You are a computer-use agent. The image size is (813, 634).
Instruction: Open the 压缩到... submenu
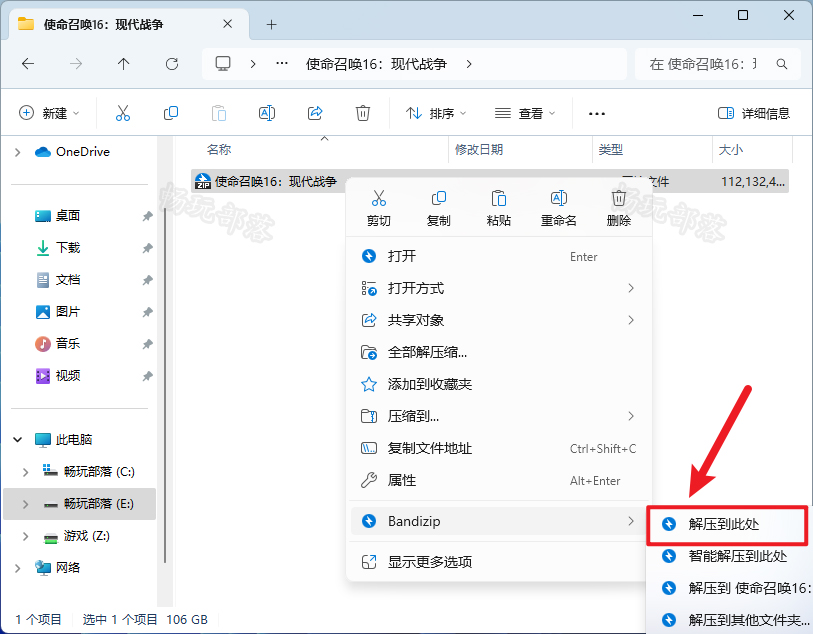point(498,416)
